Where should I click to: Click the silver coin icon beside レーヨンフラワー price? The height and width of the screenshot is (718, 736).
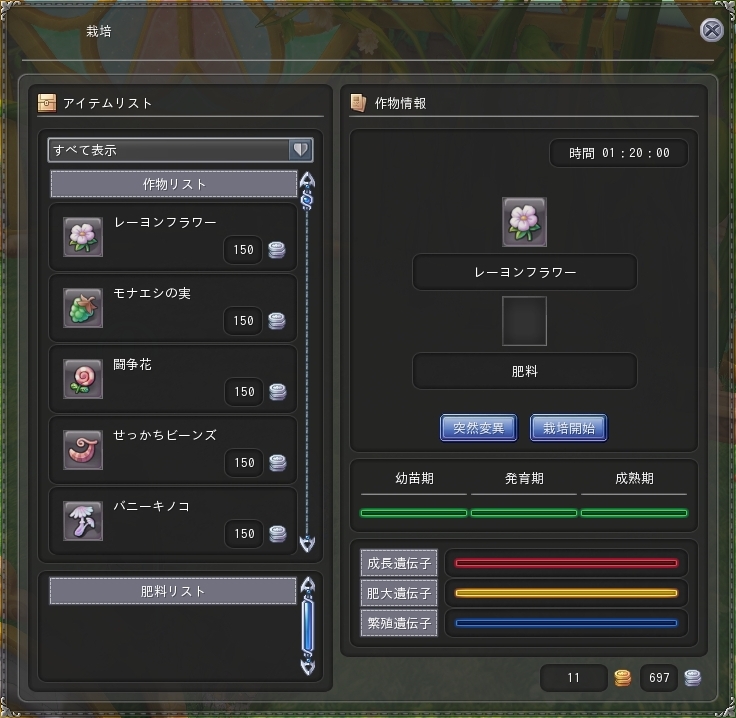tap(277, 250)
